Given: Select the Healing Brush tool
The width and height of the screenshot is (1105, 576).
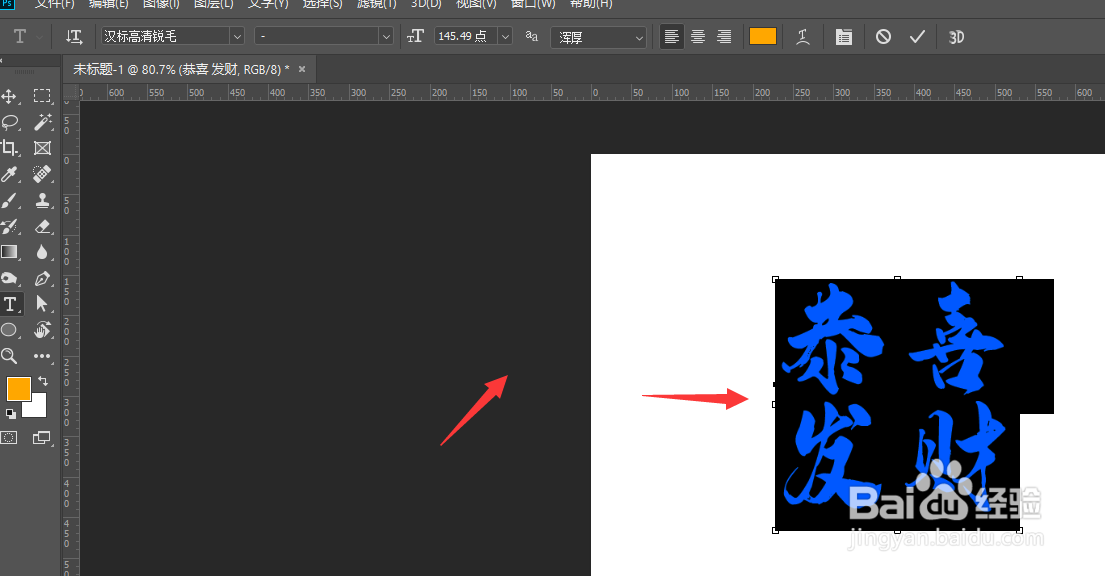Looking at the screenshot, I should point(42,173).
